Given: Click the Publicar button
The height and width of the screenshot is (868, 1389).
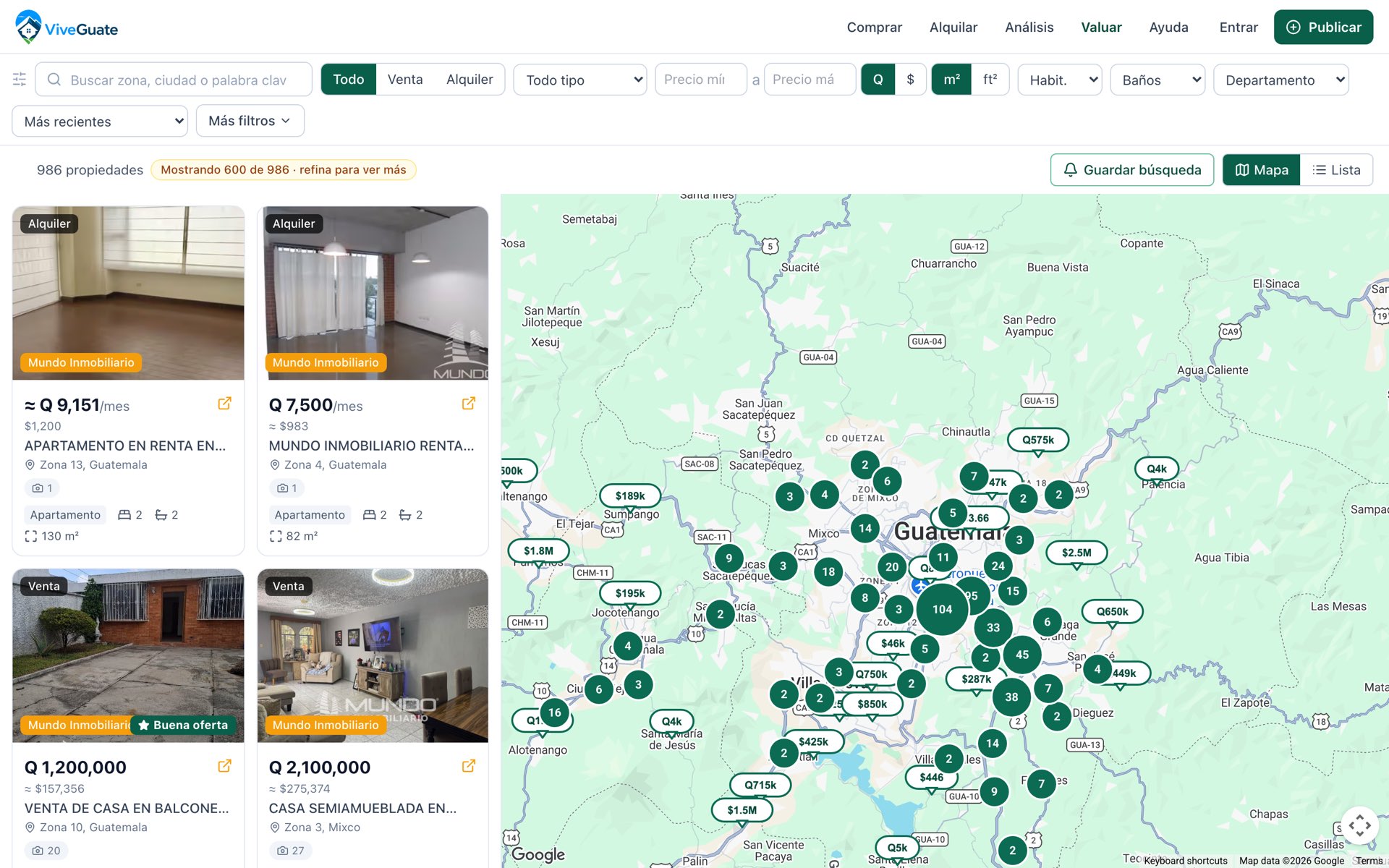Looking at the screenshot, I should pyautogui.click(x=1323, y=27).
